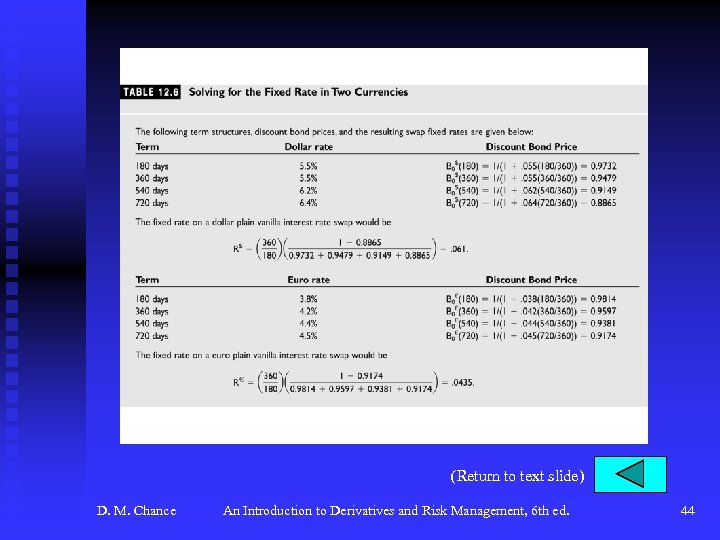The width and height of the screenshot is (720, 540).
Task: Click the 4.4% euro rate value
Action: point(308,324)
